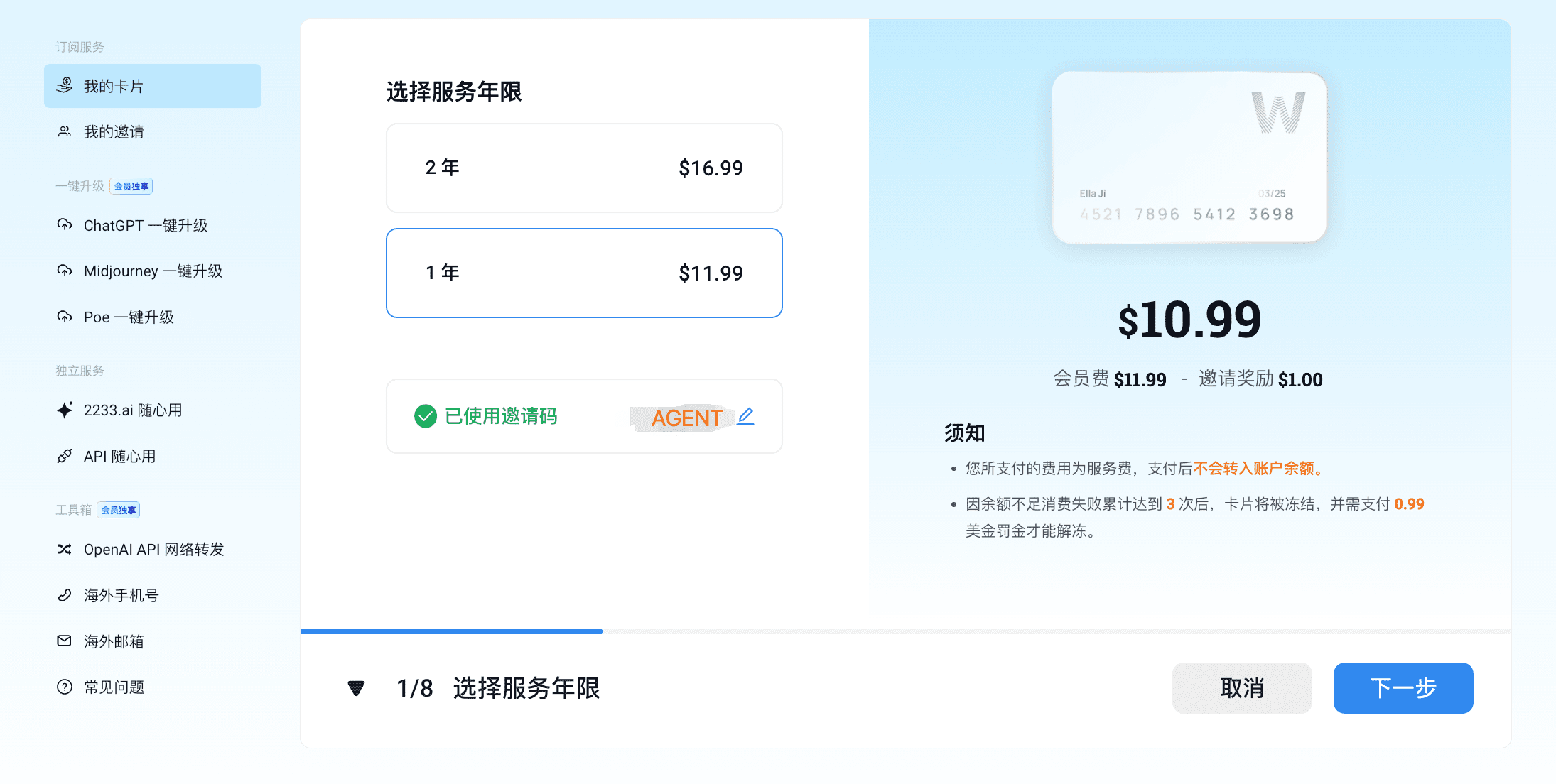This screenshot has width=1556, height=784.
Task: Click the 不会转入账户余额 orange text
Action: click(x=1258, y=469)
